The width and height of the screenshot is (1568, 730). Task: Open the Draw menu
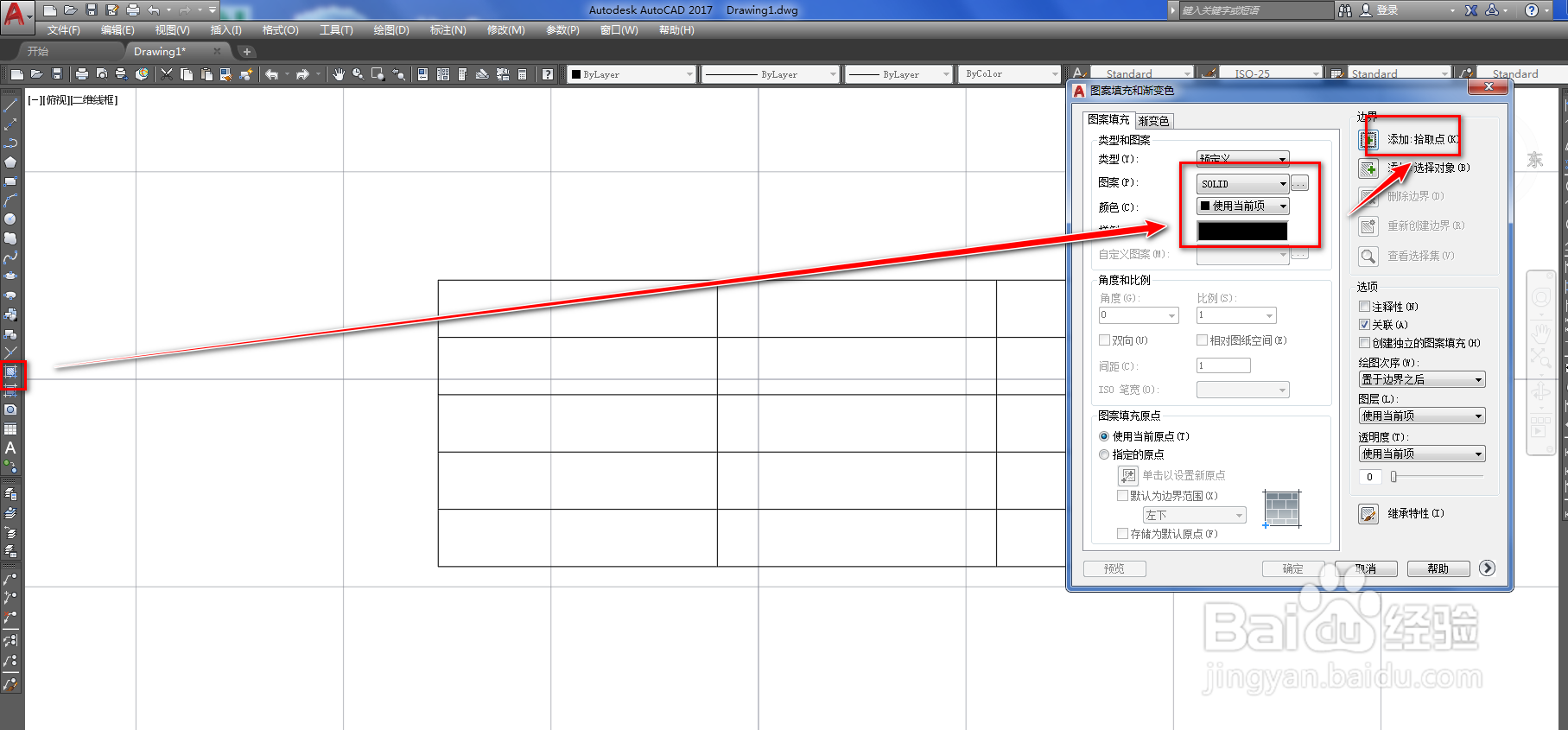pyautogui.click(x=391, y=30)
